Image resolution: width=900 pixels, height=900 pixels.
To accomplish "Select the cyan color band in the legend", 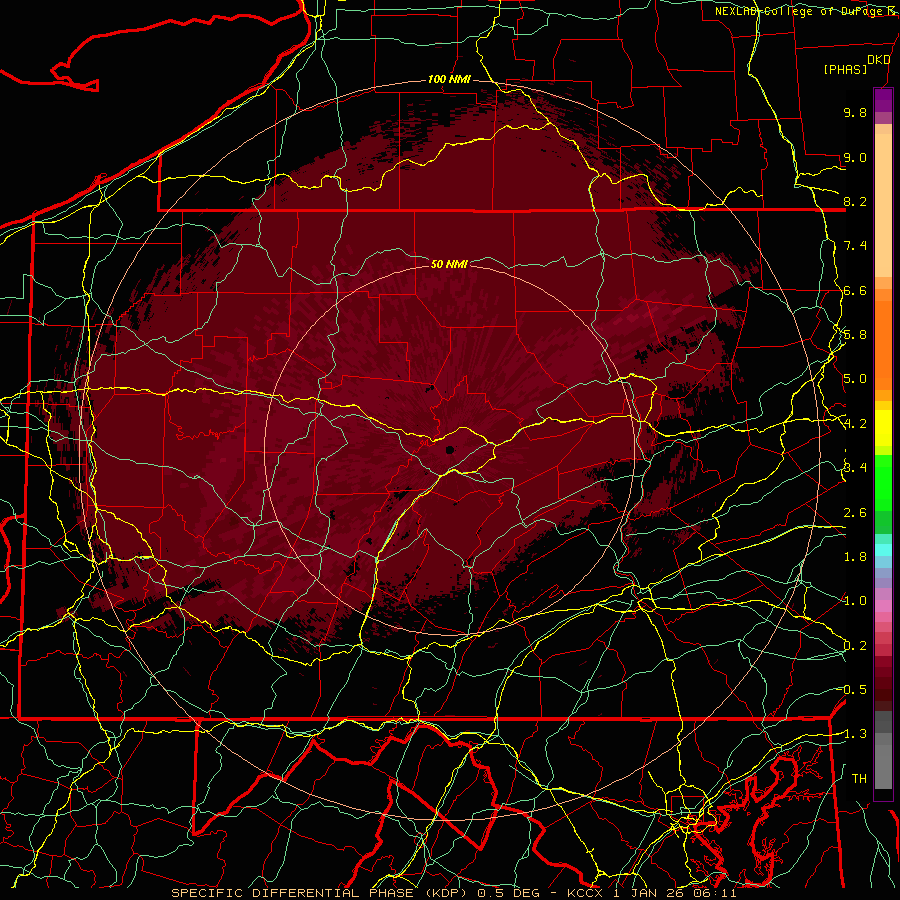I will 883,550.
